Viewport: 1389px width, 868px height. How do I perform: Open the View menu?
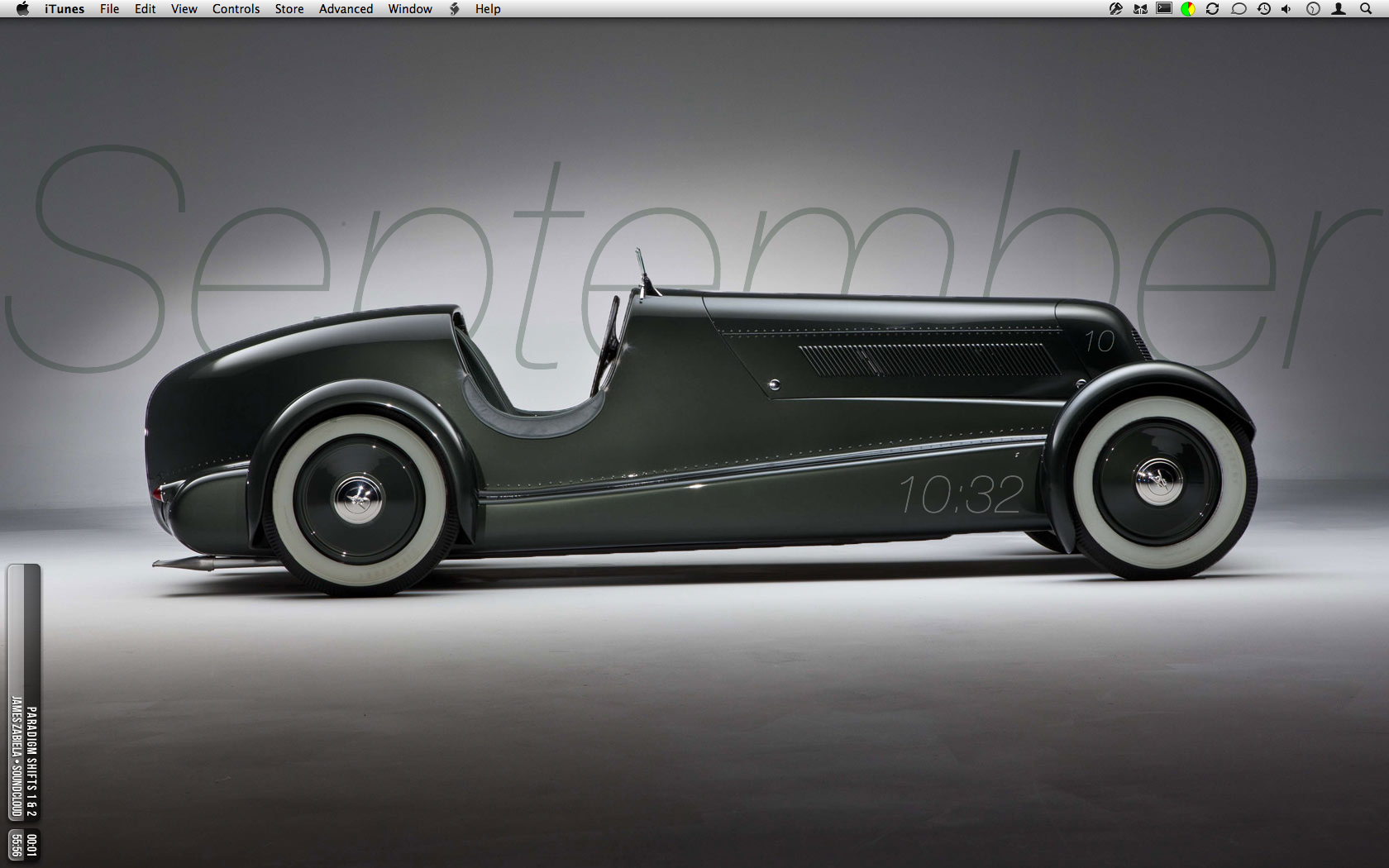click(184, 9)
